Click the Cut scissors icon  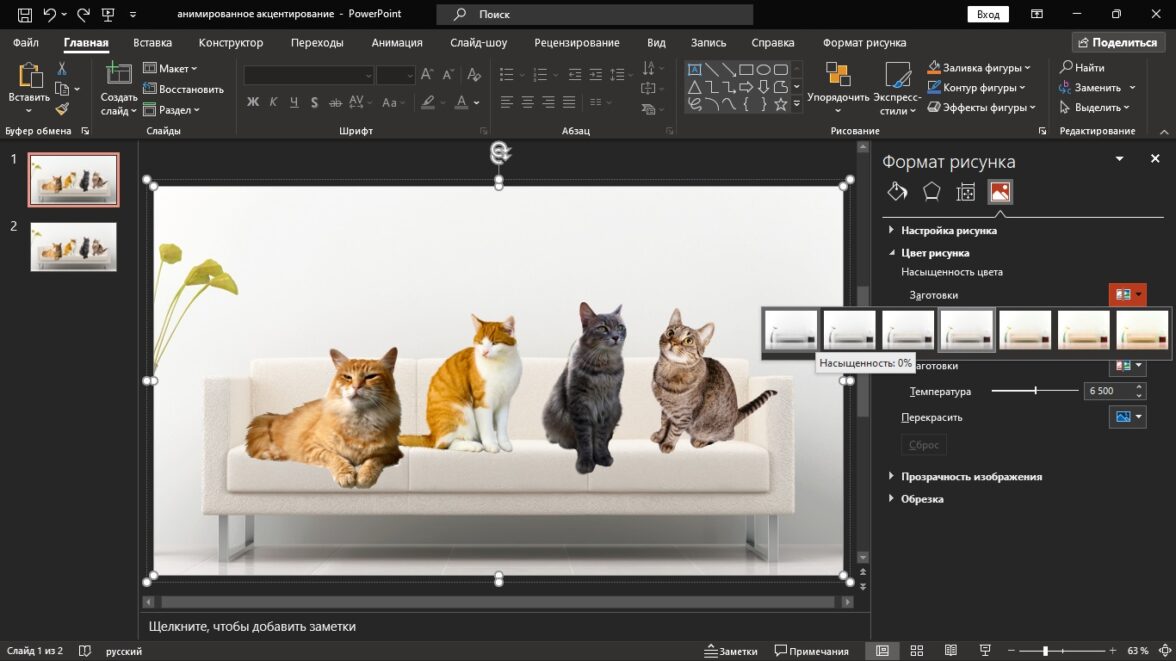pos(62,68)
